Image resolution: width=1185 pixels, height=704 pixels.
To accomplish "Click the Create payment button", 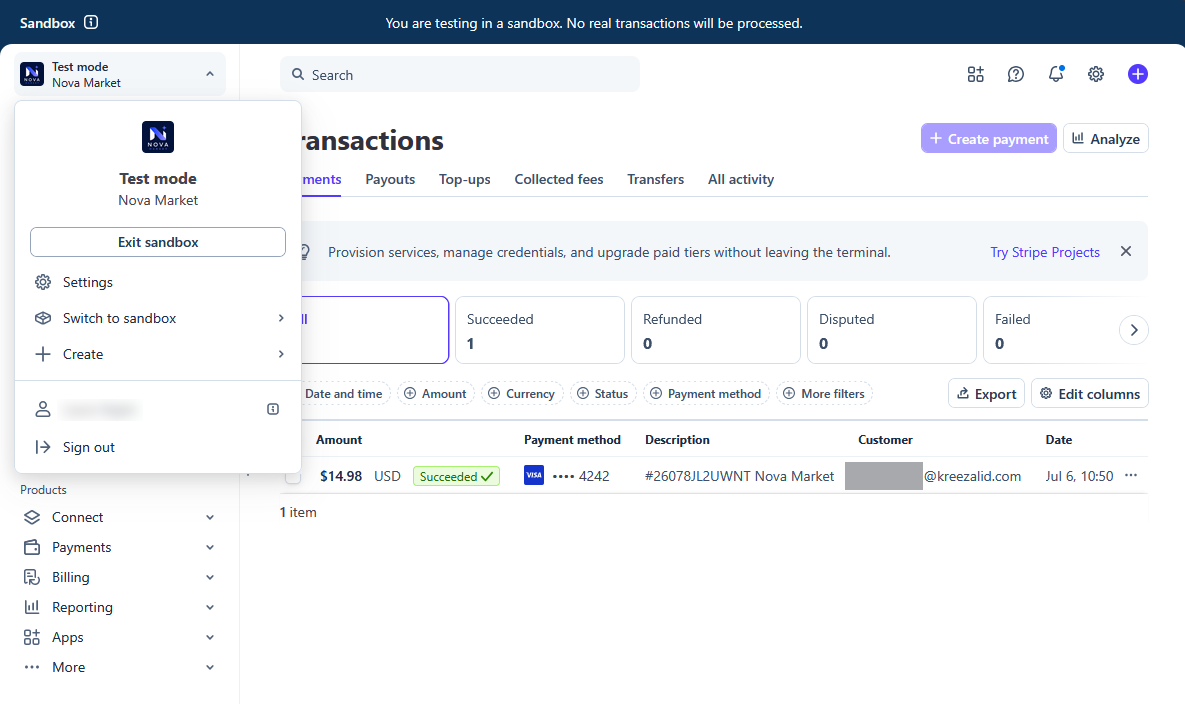I will point(989,138).
